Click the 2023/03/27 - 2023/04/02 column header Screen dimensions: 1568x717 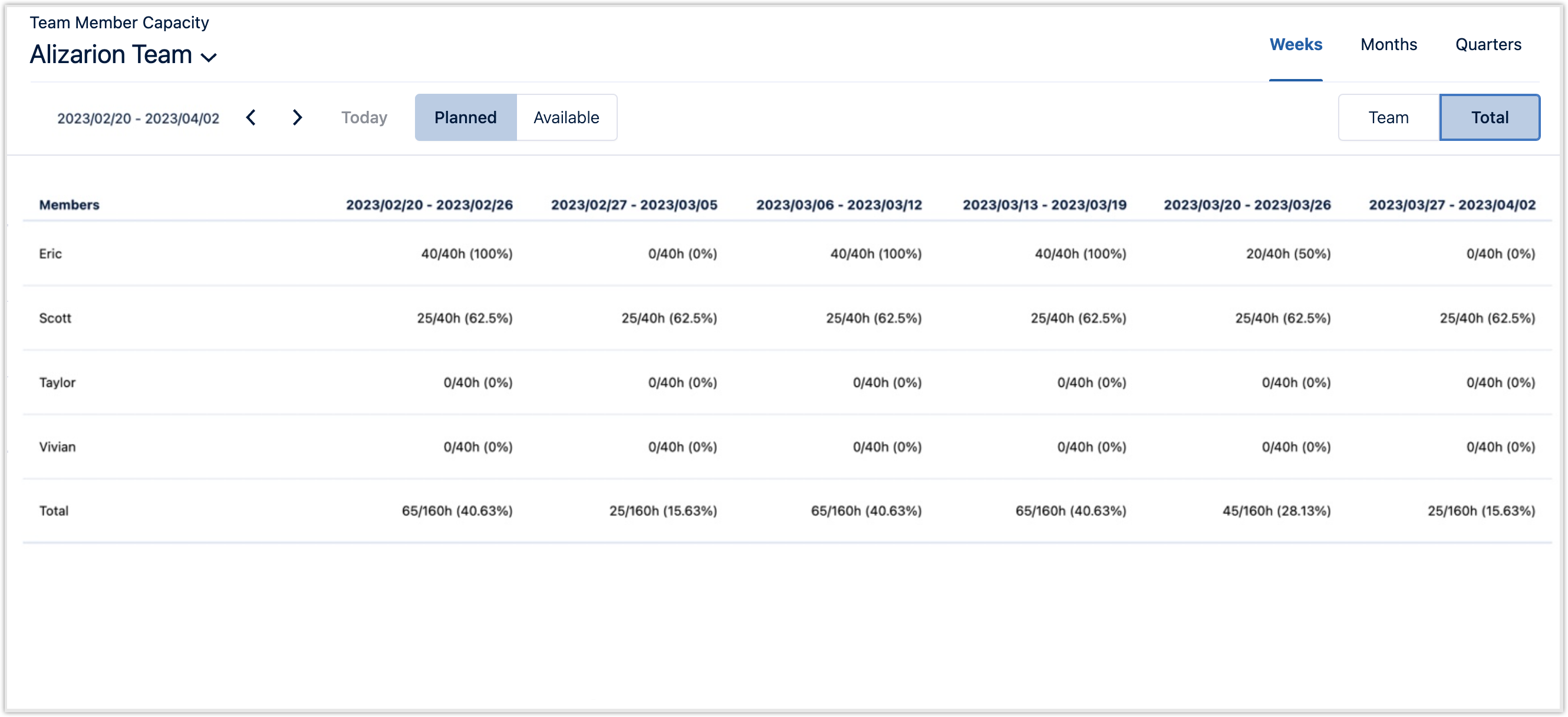[x=1452, y=205]
